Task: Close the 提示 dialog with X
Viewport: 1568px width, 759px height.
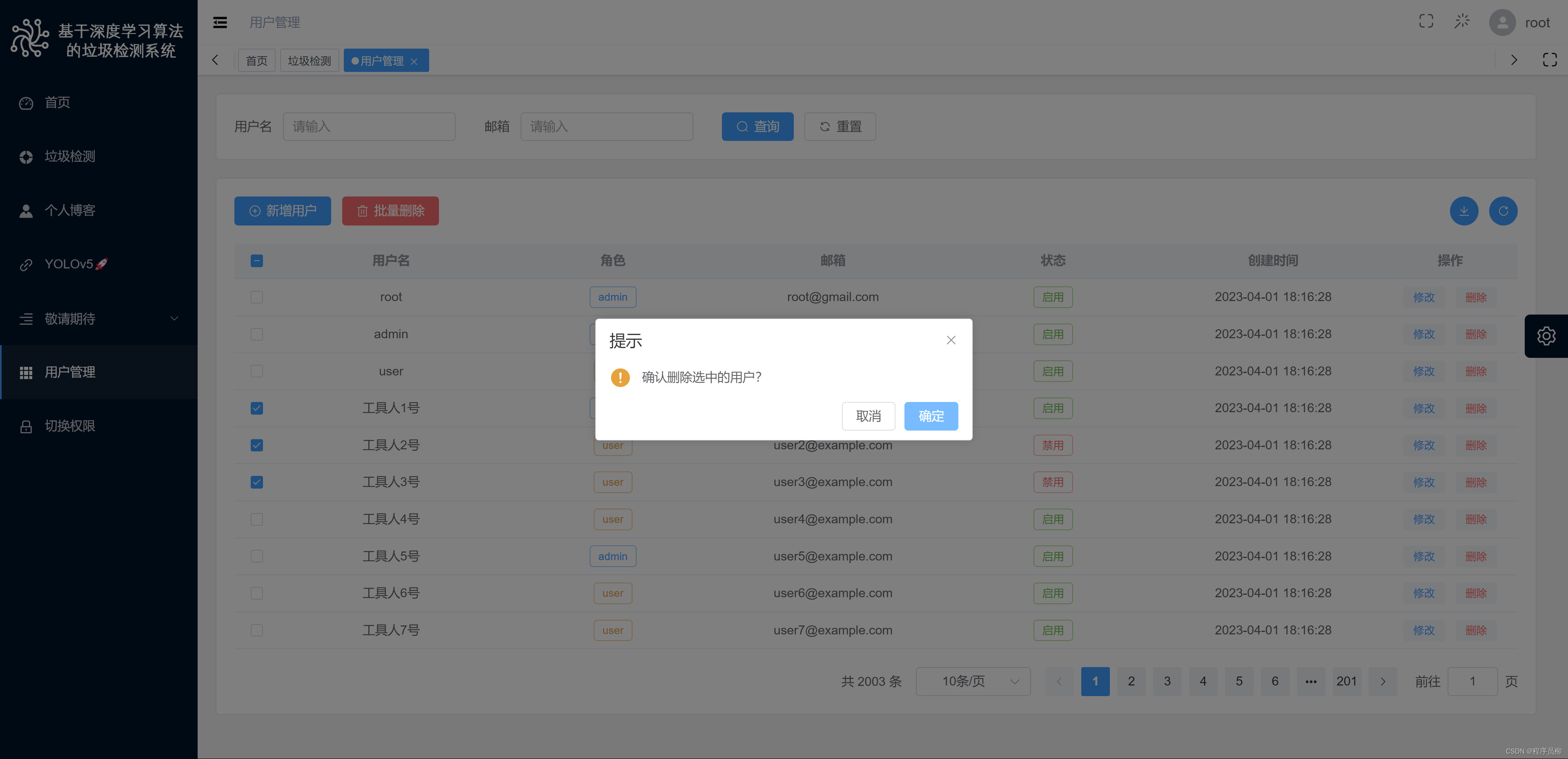Action: [951, 340]
